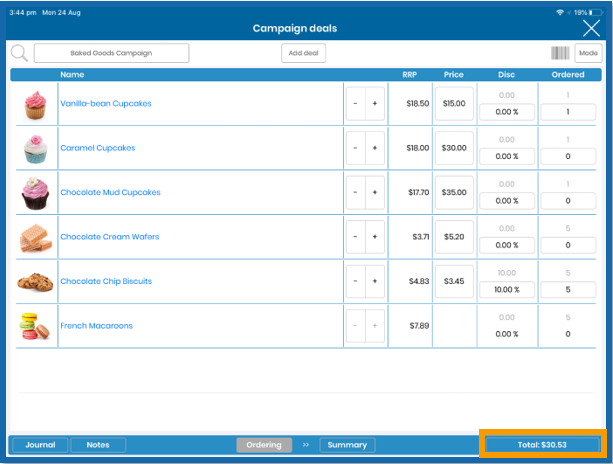Click the Ordered column header
613x464 pixels.
(x=568, y=75)
